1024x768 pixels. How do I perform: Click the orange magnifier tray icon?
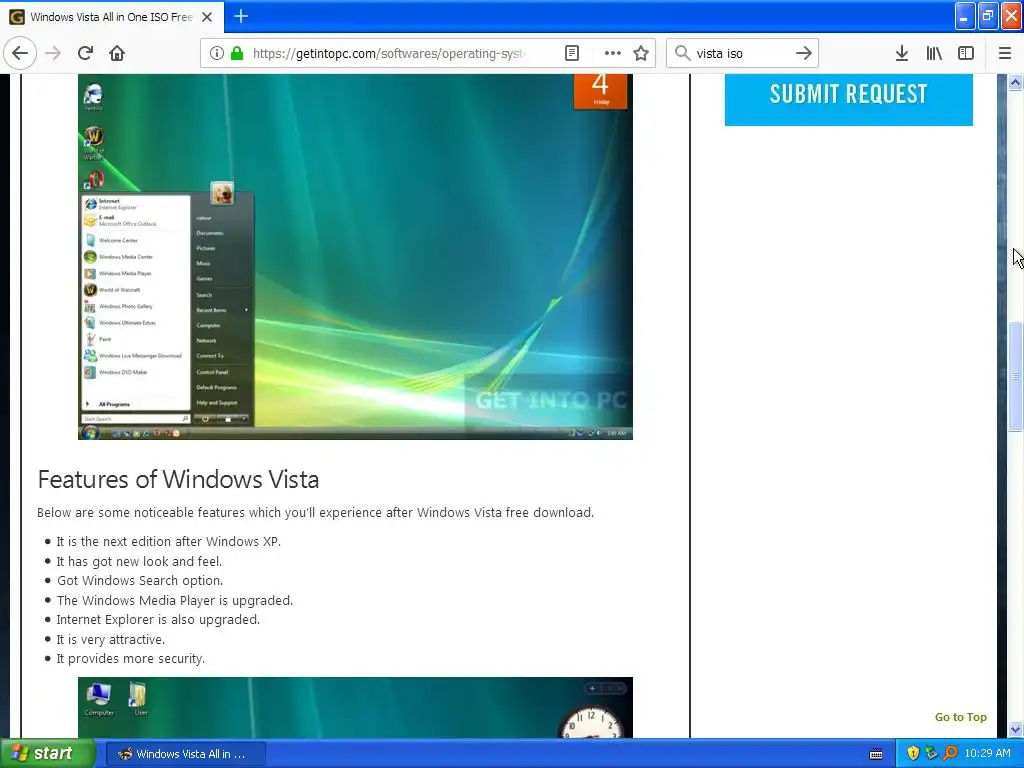pyautogui.click(x=950, y=754)
